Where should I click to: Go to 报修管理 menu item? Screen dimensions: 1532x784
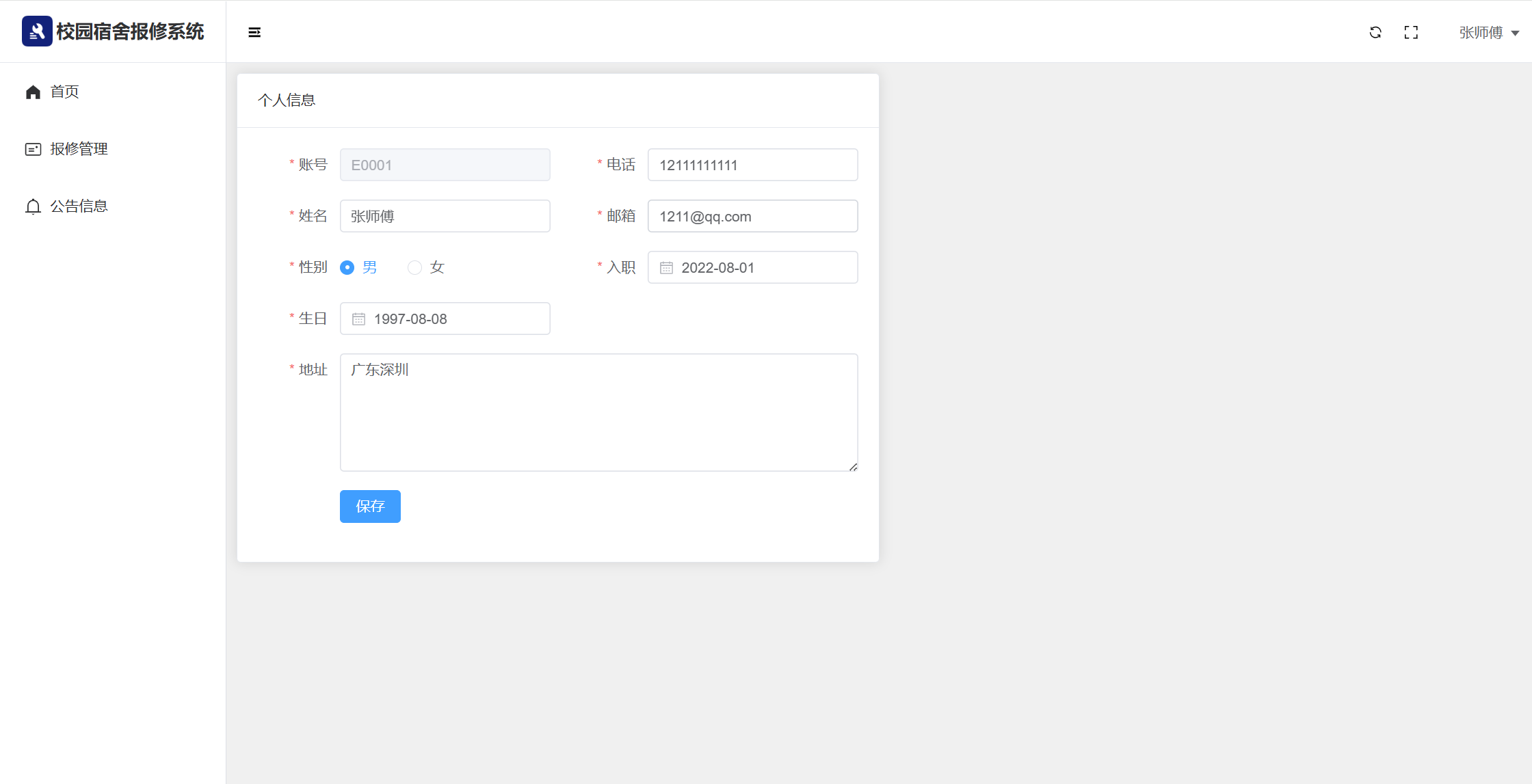79,149
